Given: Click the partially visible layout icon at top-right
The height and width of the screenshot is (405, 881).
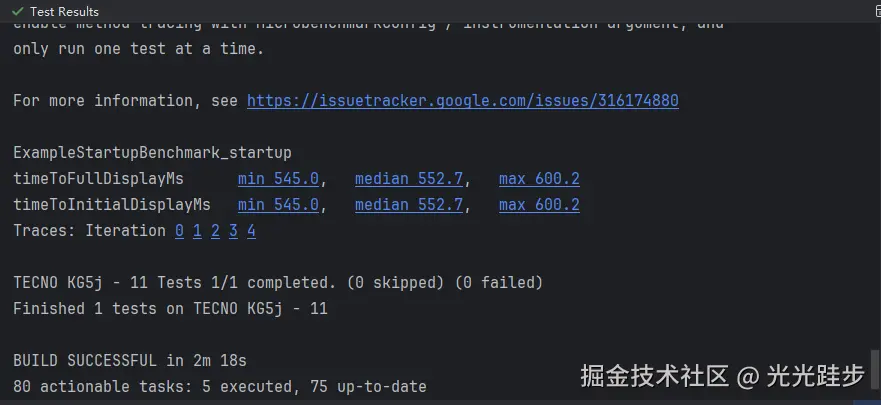Looking at the screenshot, I should tap(878, 11).
